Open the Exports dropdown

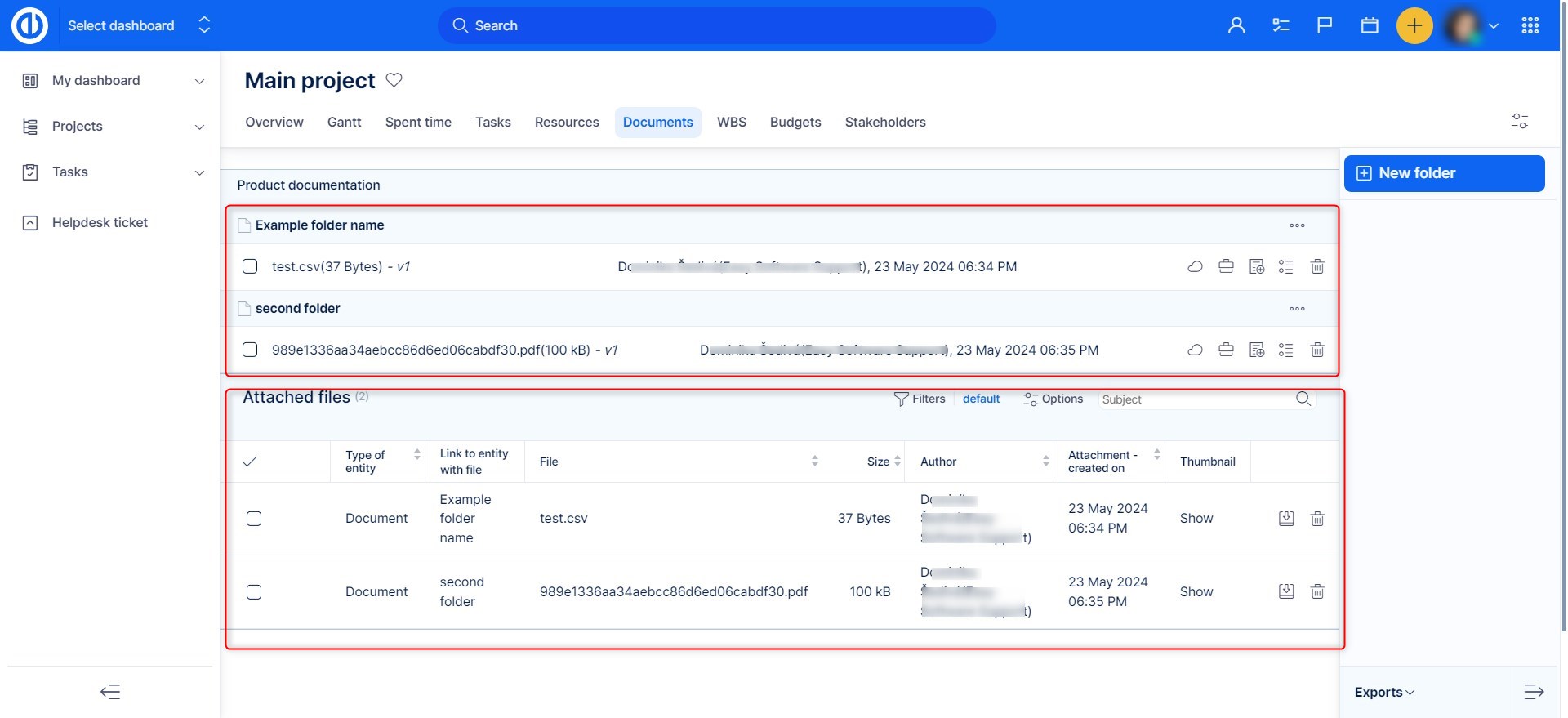[1384, 692]
